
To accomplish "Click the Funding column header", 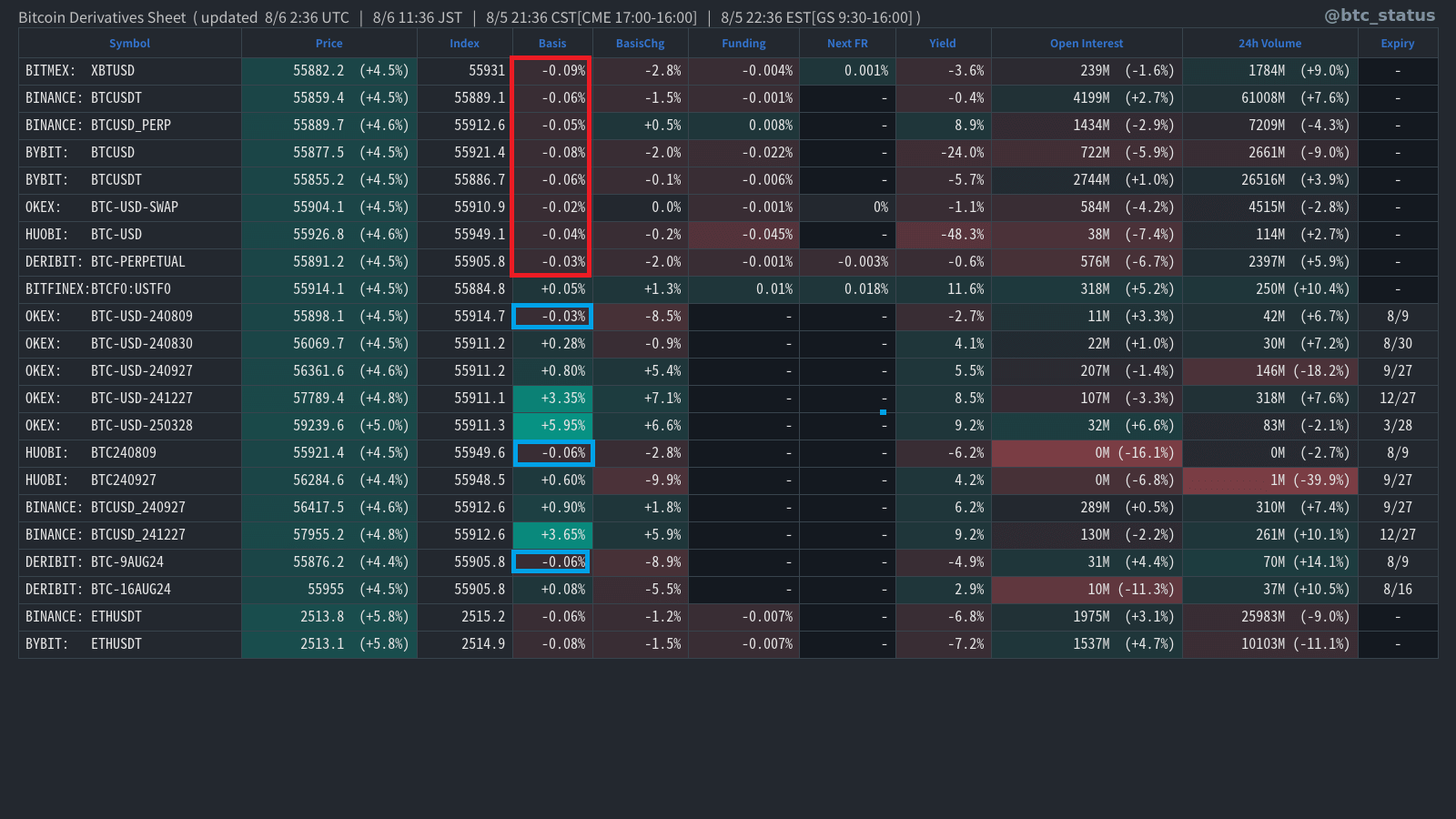I will pyautogui.click(x=743, y=44).
